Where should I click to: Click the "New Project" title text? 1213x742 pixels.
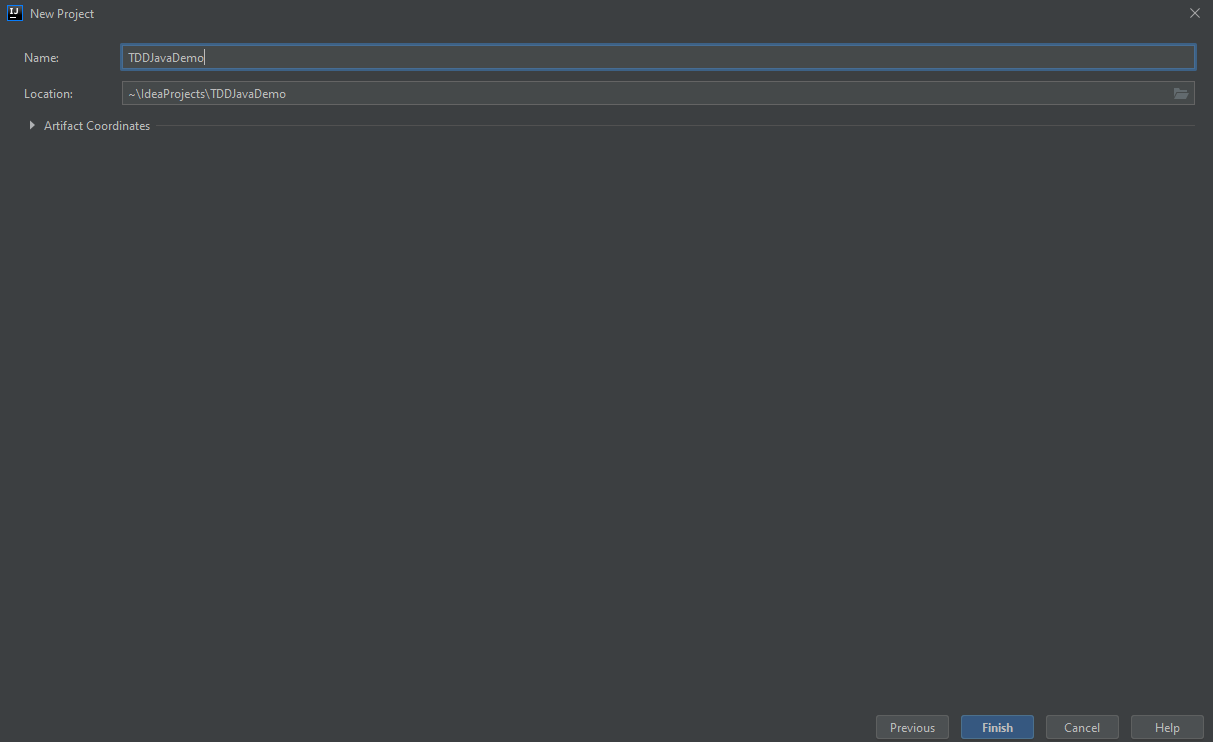(62, 14)
